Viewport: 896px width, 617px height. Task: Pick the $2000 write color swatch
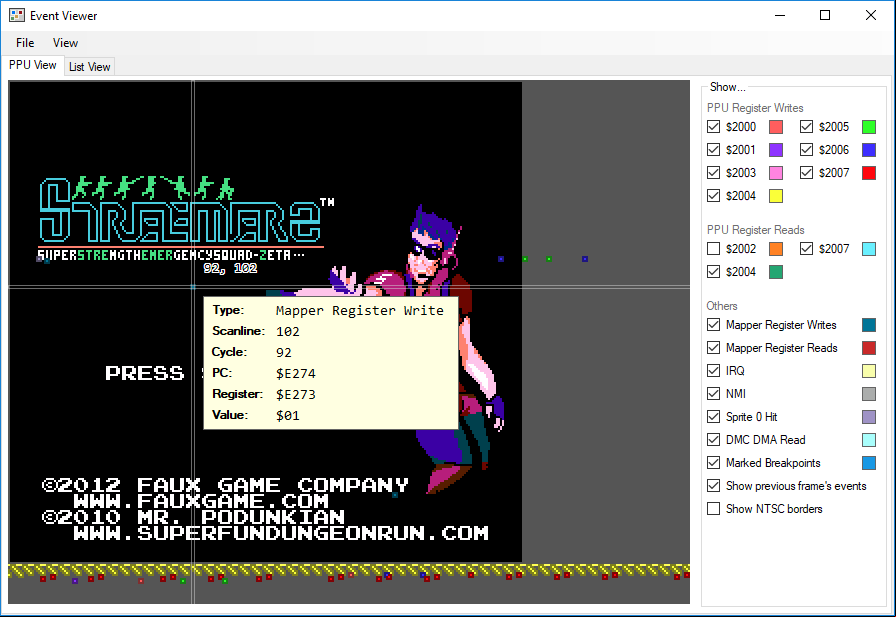click(x=776, y=127)
